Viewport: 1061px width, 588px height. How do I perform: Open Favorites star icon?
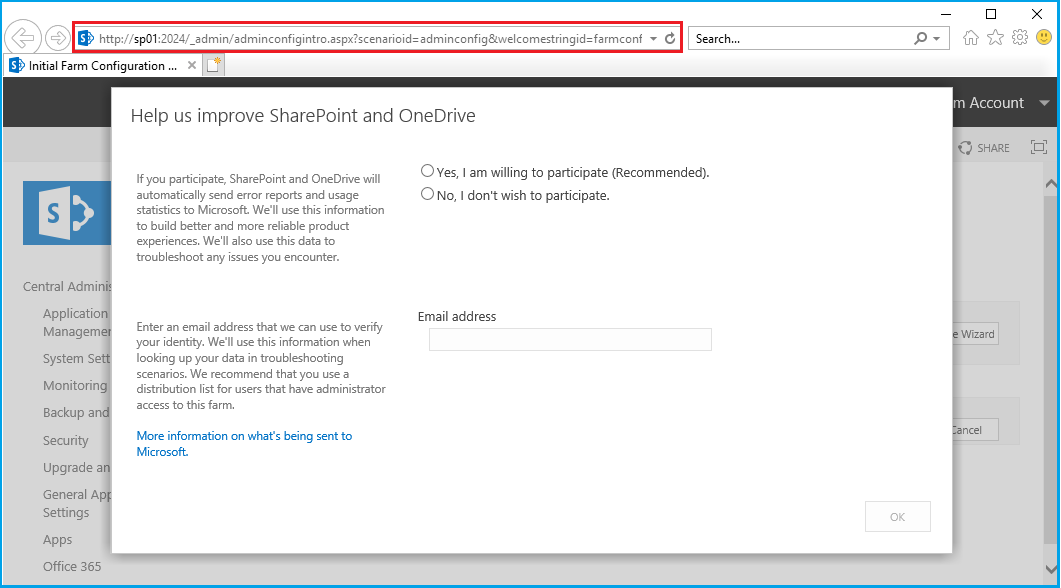coord(995,38)
